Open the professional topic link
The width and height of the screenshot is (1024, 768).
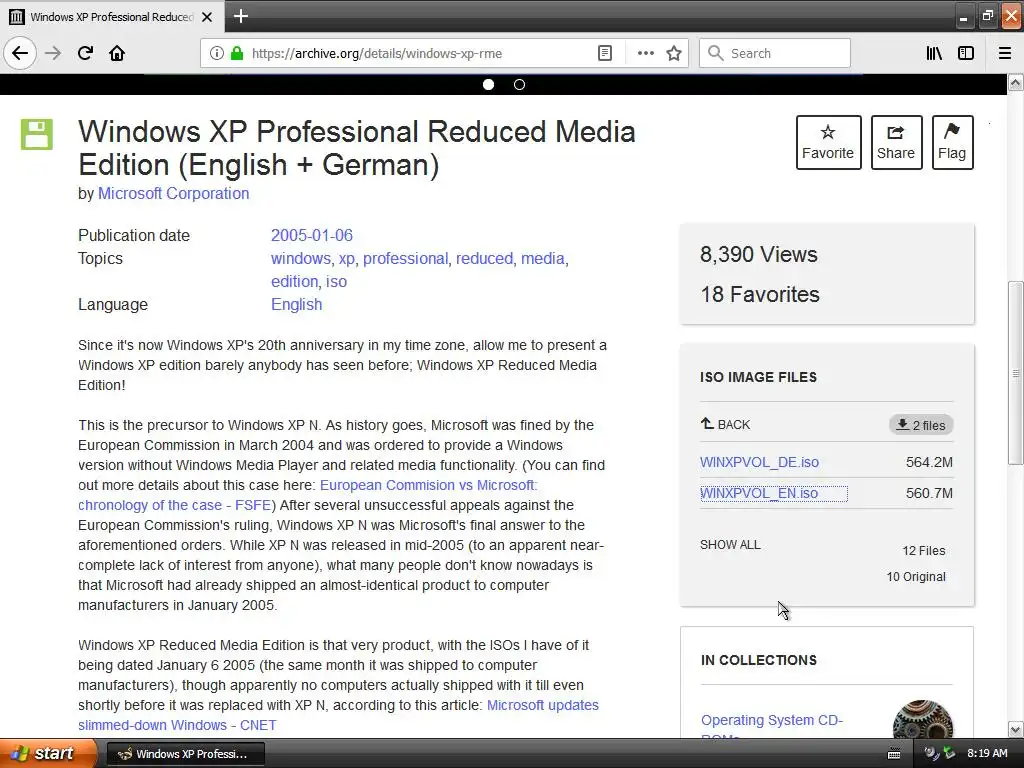click(406, 259)
